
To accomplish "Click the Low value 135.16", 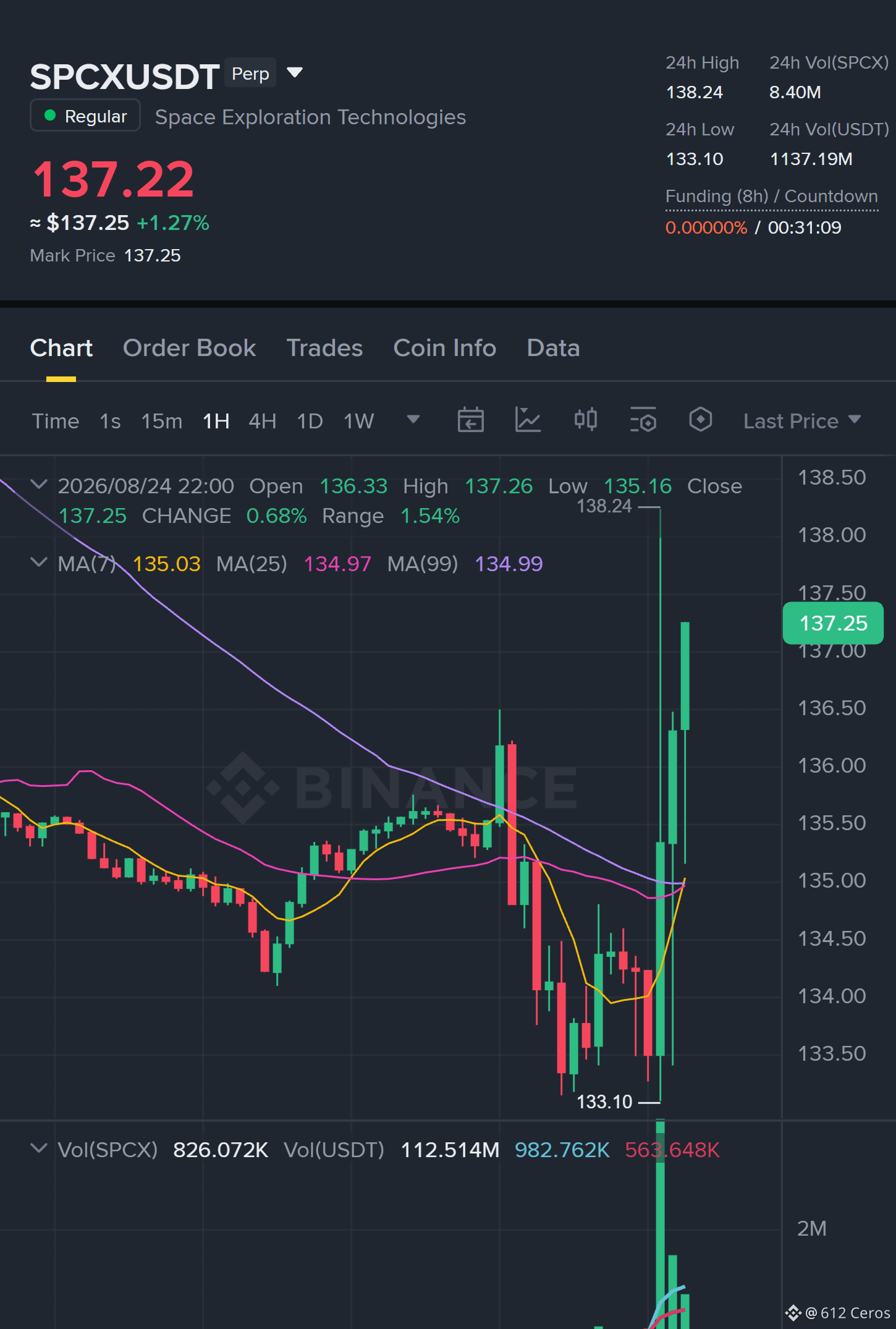I will tap(638, 486).
